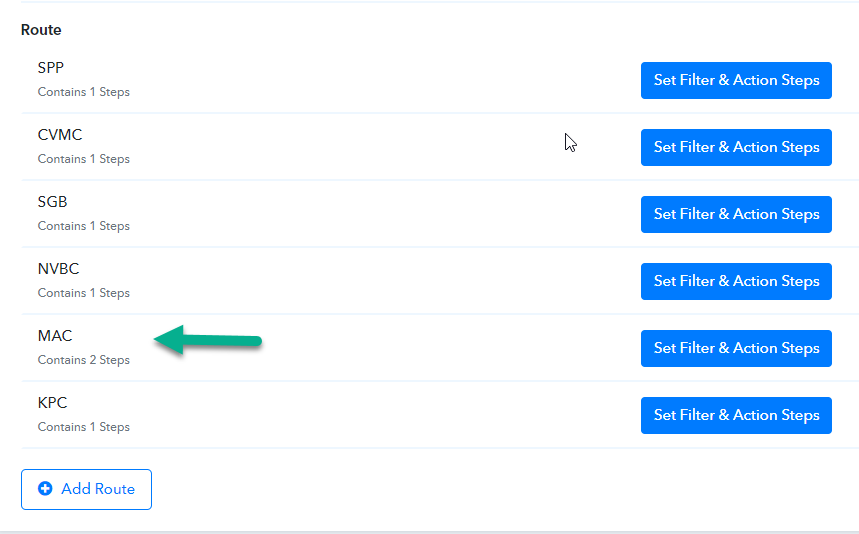
Task: Open Set Filter & Action Steps for SGB
Action: (x=736, y=214)
